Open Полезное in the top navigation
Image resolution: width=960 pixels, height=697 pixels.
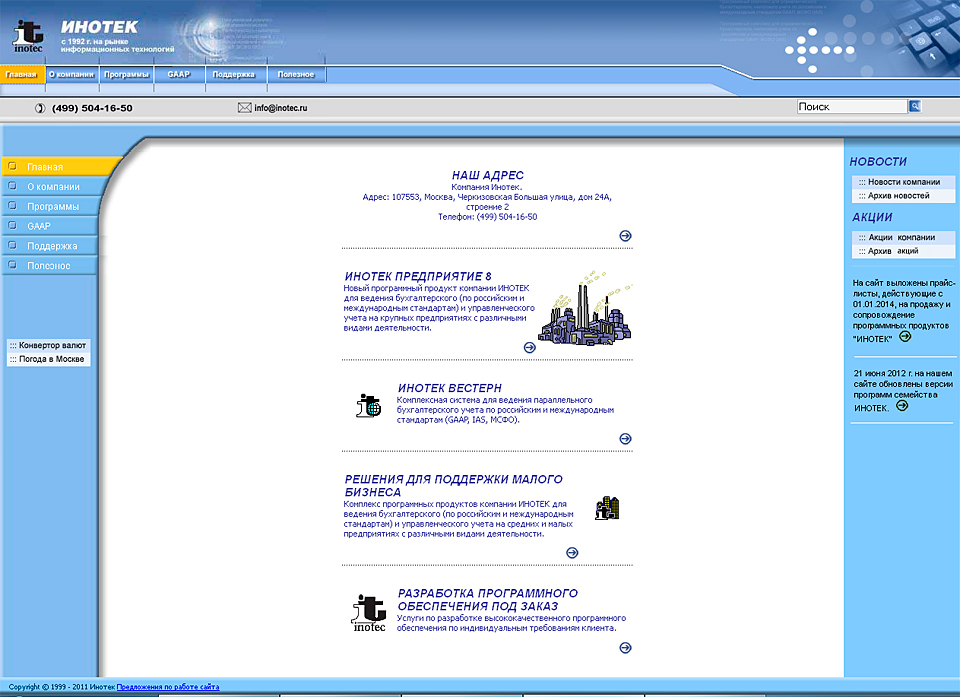pyautogui.click(x=296, y=74)
